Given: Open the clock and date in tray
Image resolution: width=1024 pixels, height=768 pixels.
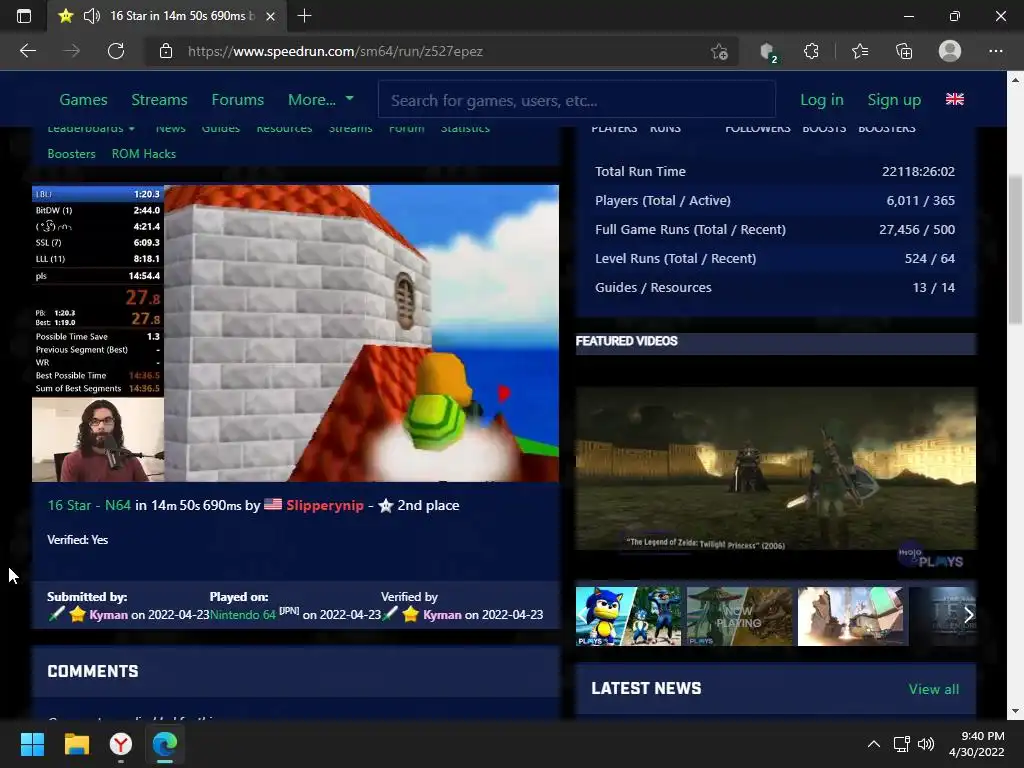Looking at the screenshot, I should pos(976,744).
